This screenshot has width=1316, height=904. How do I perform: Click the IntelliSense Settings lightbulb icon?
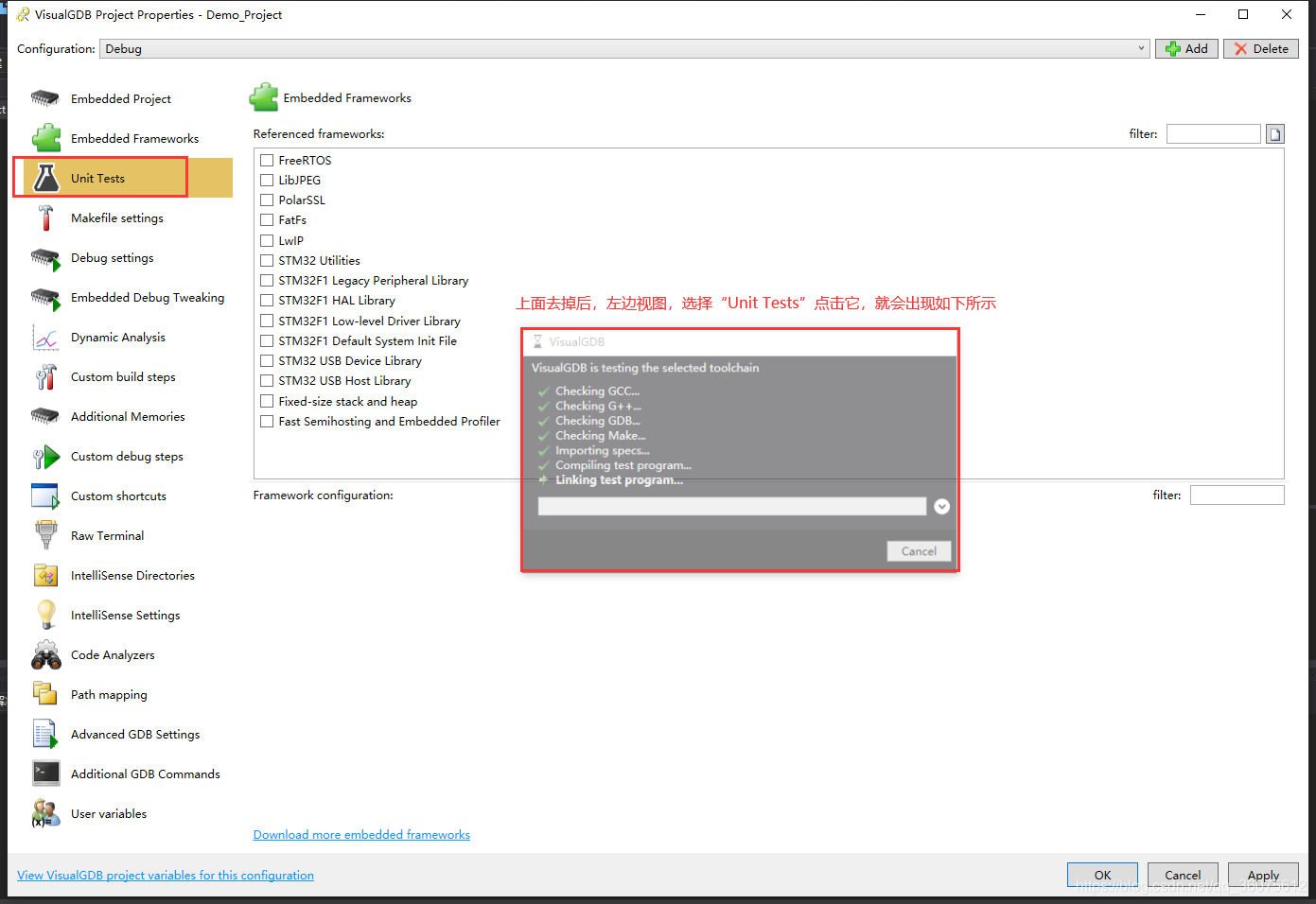pyautogui.click(x=45, y=615)
